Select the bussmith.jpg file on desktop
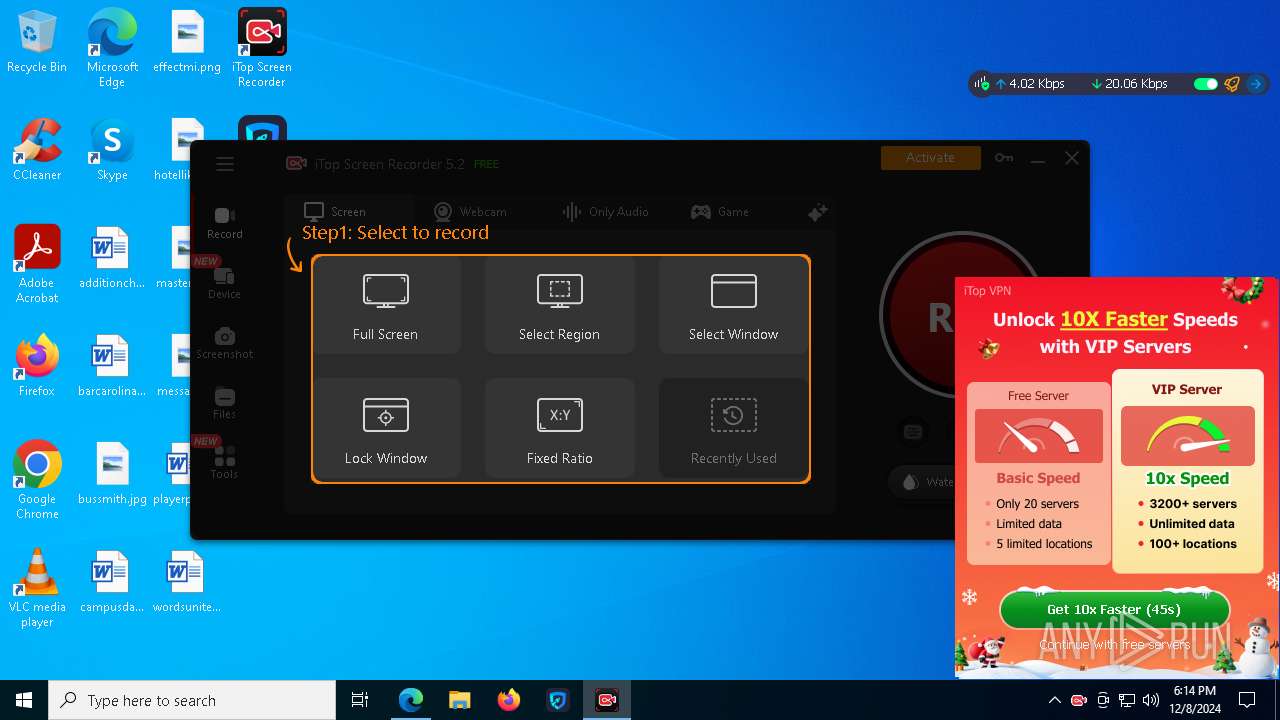This screenshot has width=1280, height=720. [x=112, y=474]
